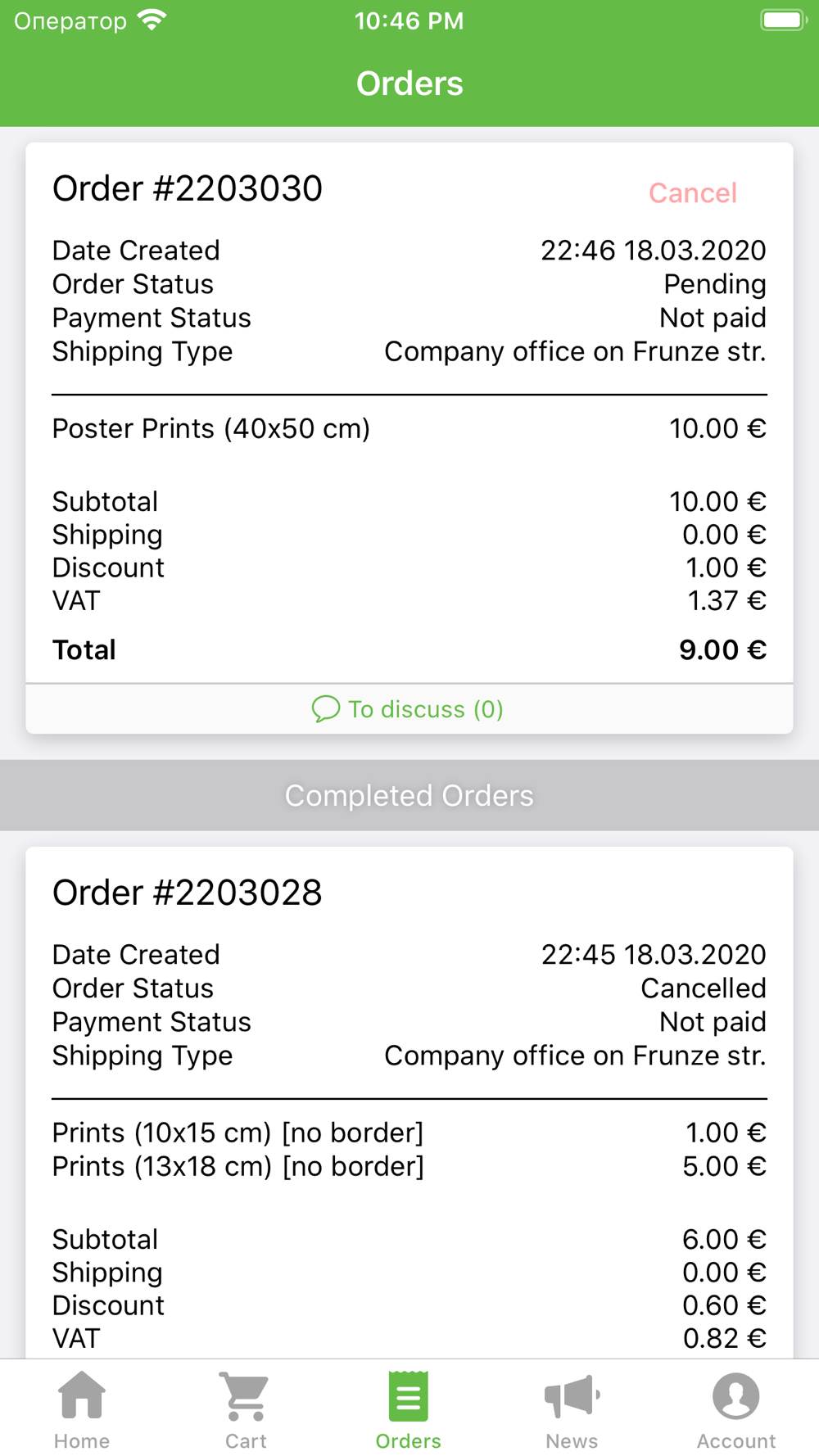The height and width of the screenshot is (1456, 819).
Task: Open the News megaphone icon
Action: (x=572, y=1395)
